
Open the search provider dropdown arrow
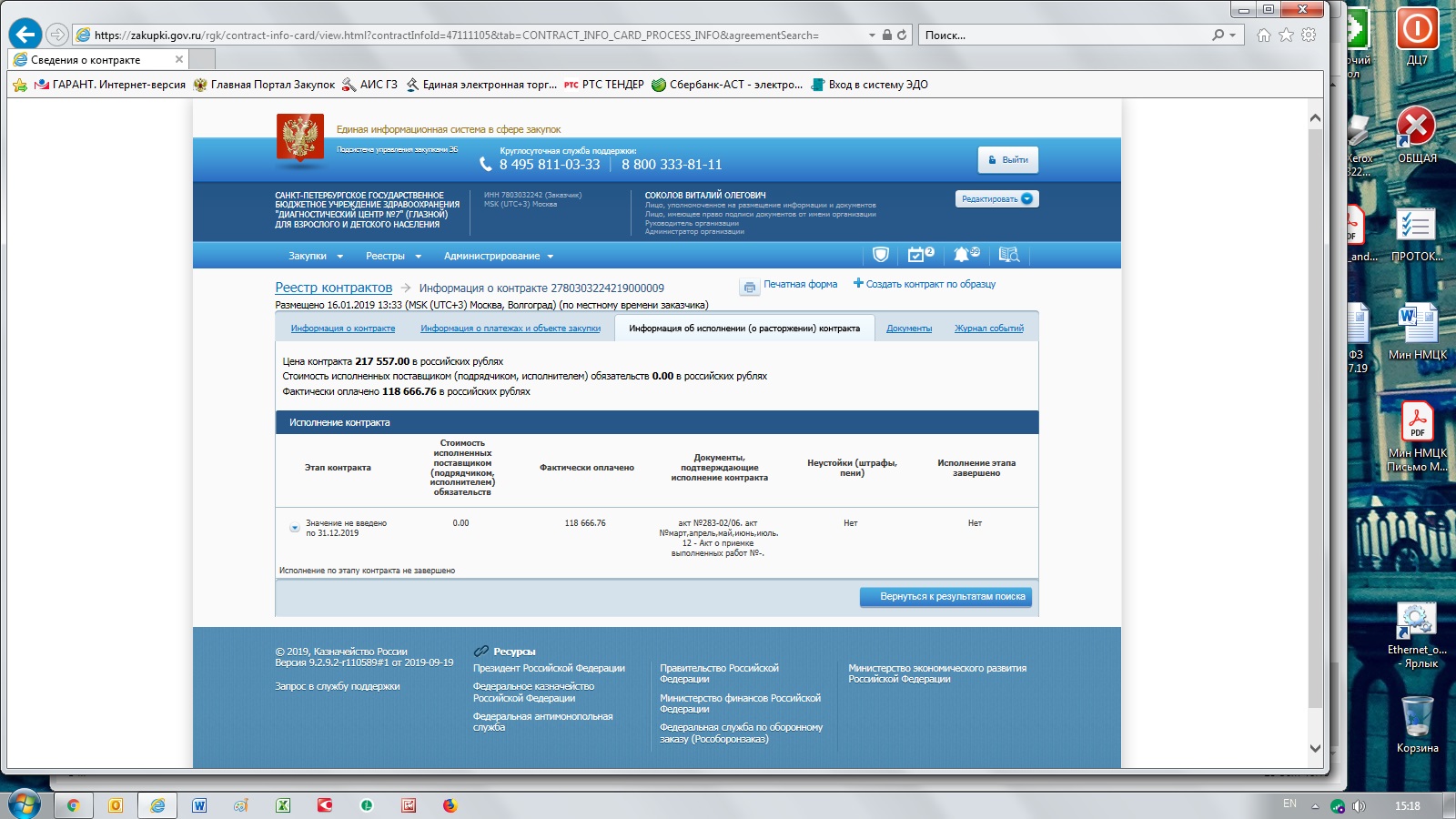pyautogui.click(x=1233, y=35)
